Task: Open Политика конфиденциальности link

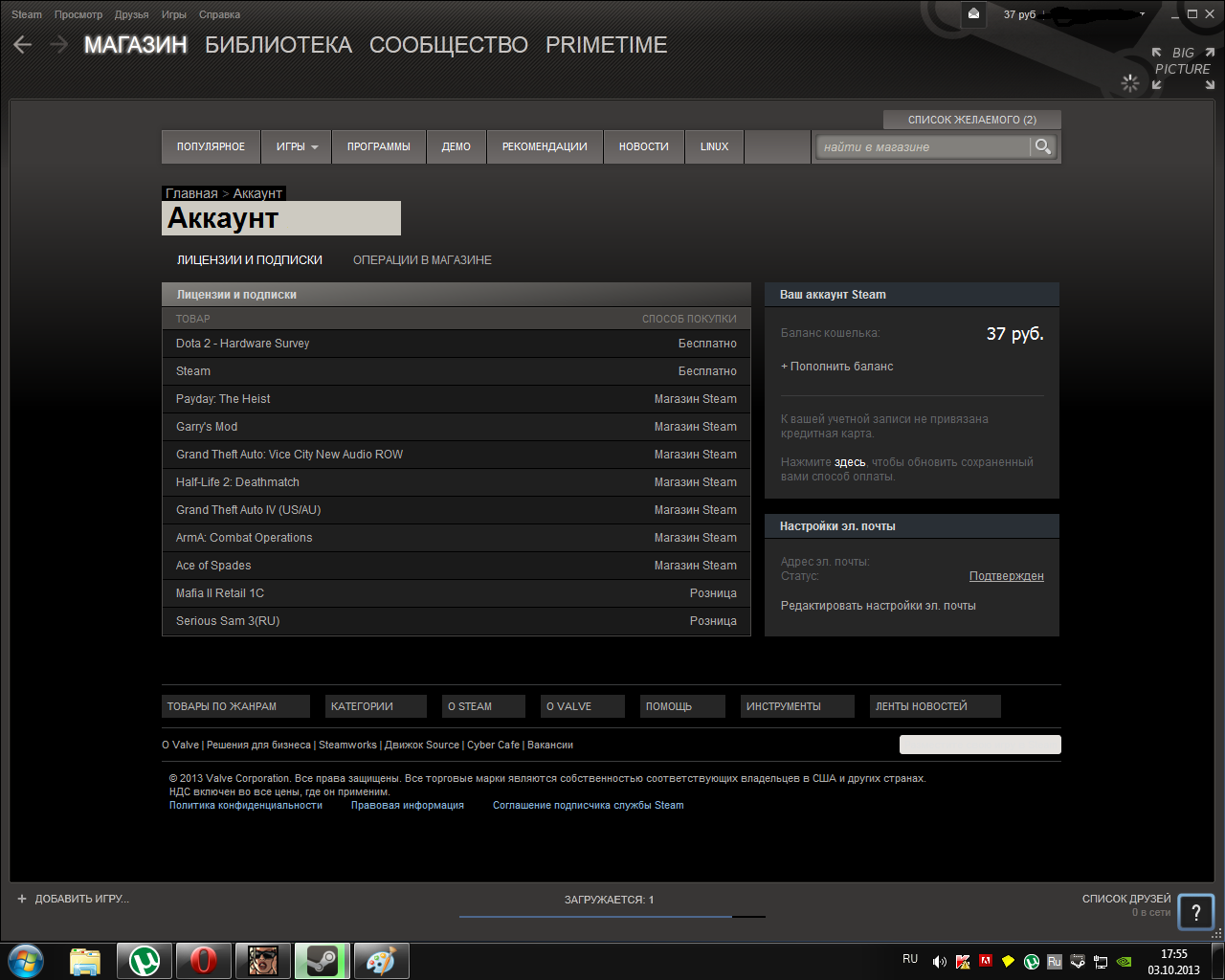Action: click(x=246, y=806)
